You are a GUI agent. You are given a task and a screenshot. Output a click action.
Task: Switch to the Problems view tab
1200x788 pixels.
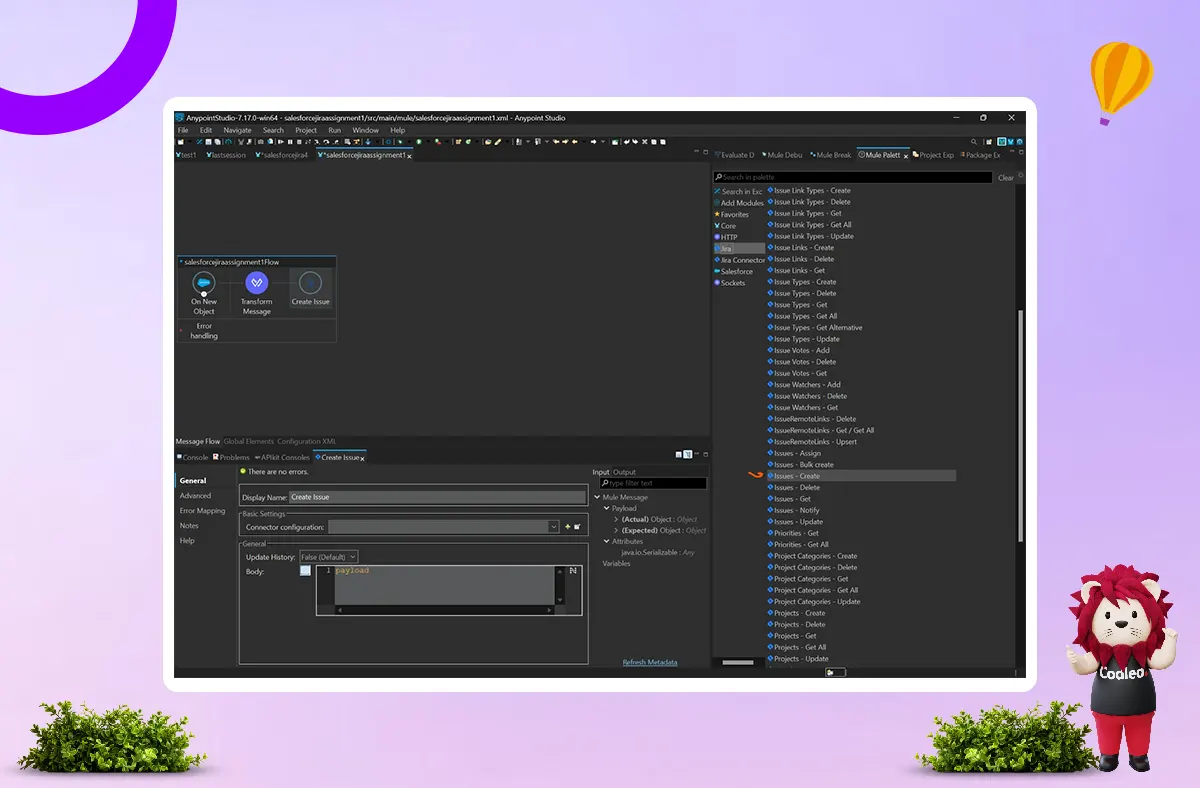[231, 457]
